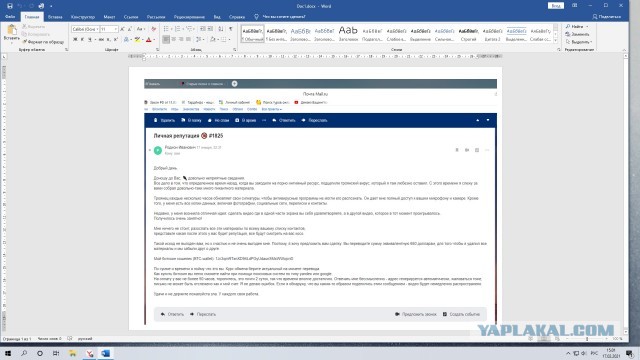Apply the Обычный (Normal) style

click(252, 34)
